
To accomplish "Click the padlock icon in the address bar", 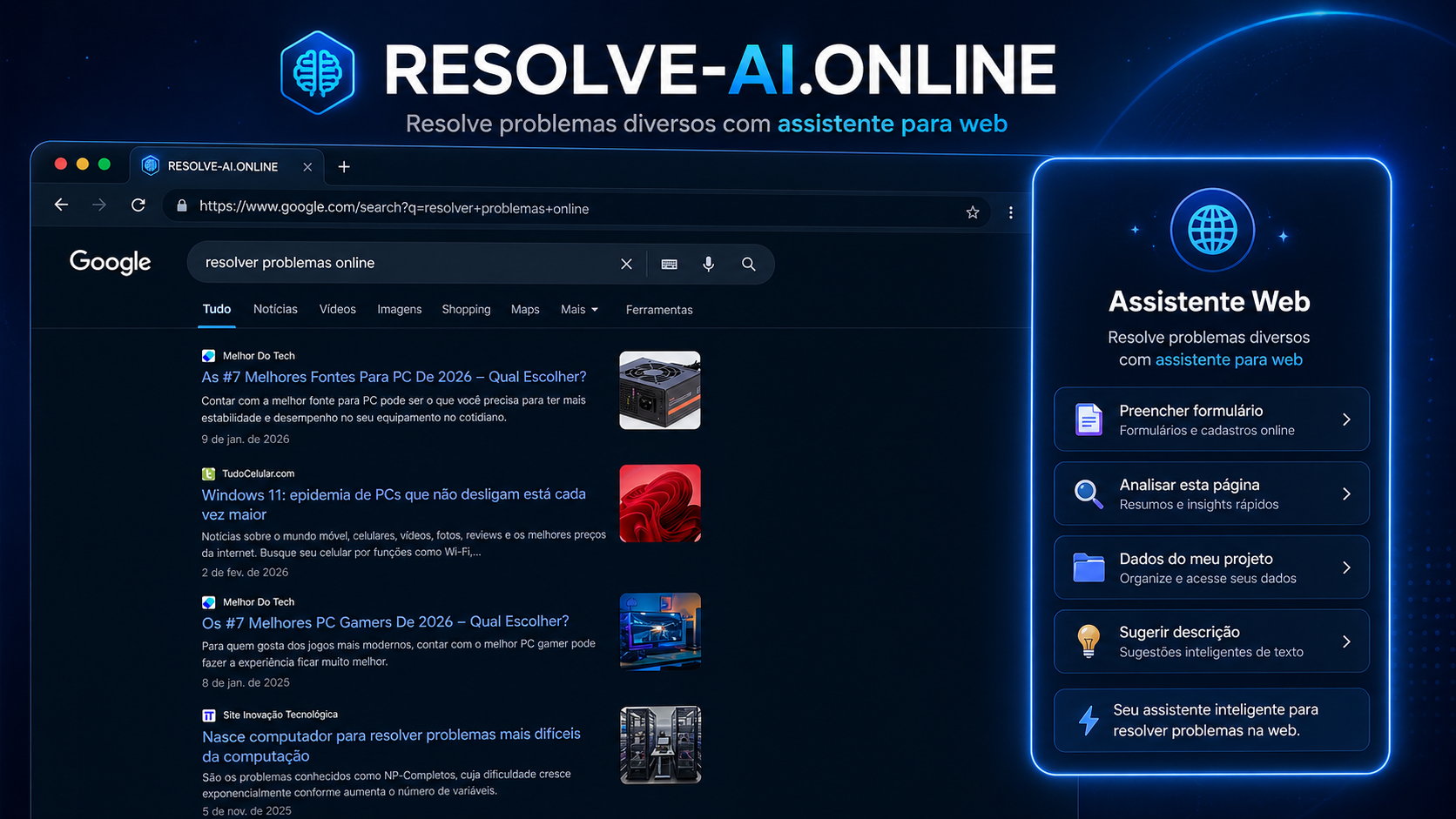I will [182, 206].
